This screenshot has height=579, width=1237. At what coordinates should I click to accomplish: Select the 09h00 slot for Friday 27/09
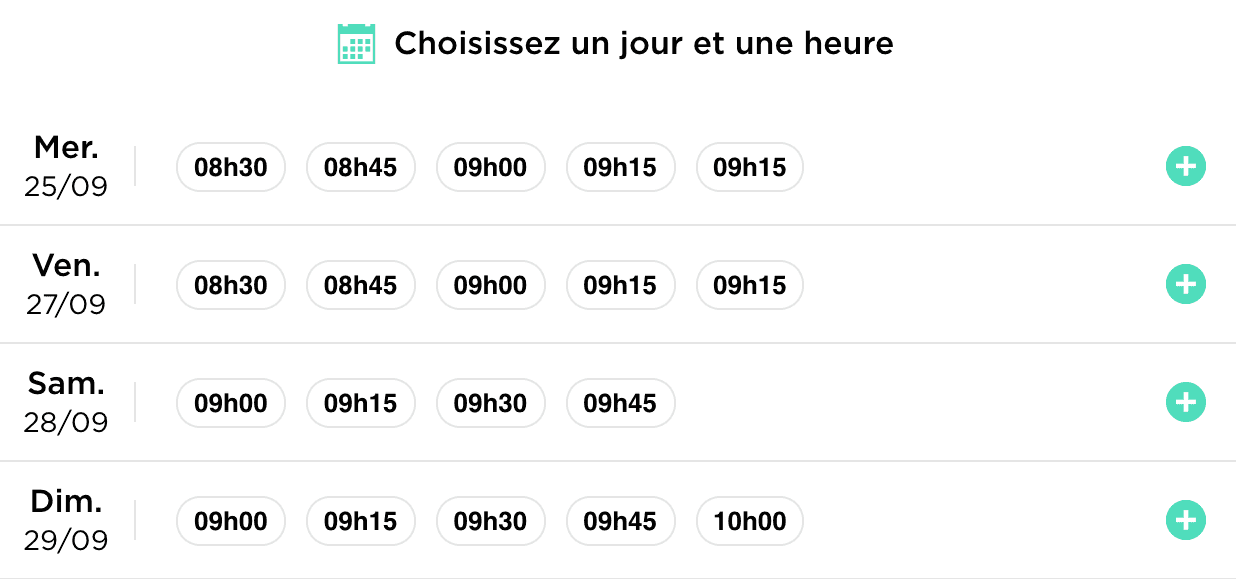tap(491, 285)
